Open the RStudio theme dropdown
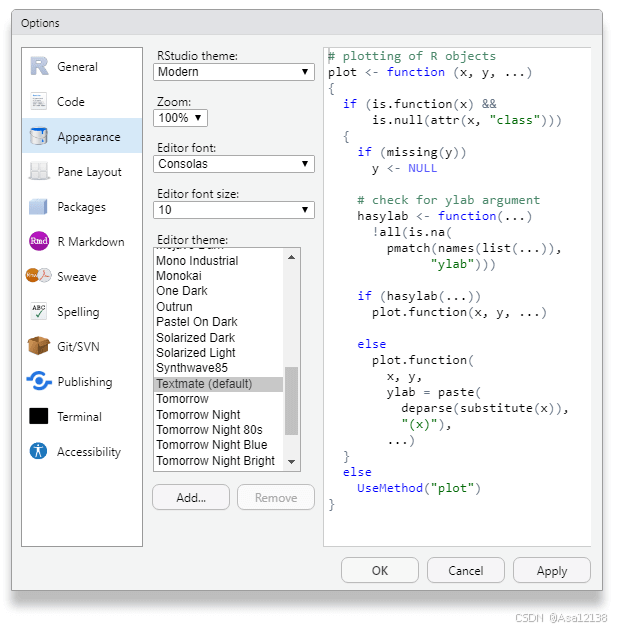617x629 pixels. pos(233,72)
